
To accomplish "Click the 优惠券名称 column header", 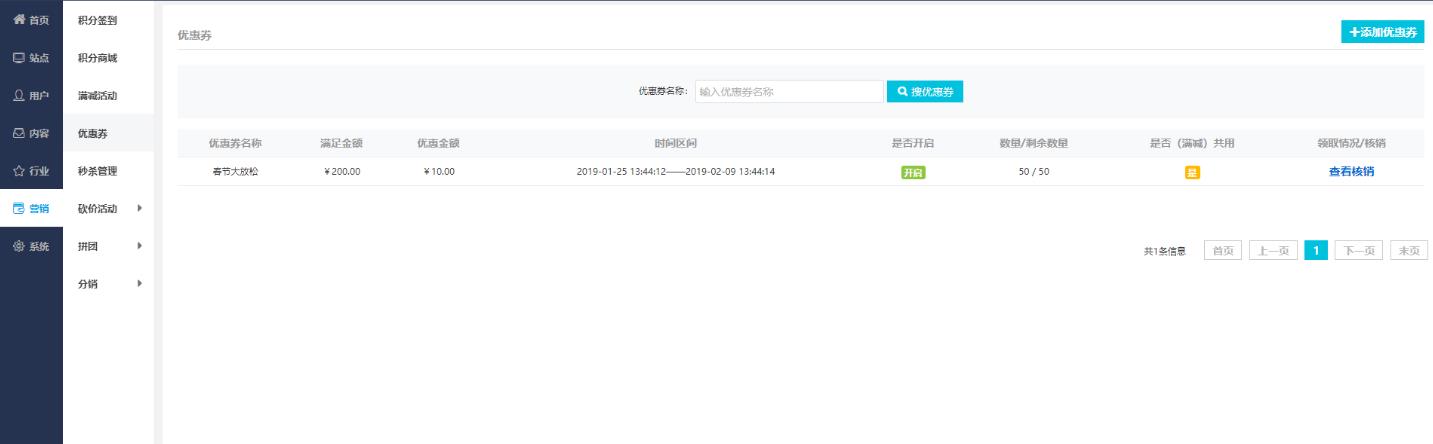I will click(235, 143).
